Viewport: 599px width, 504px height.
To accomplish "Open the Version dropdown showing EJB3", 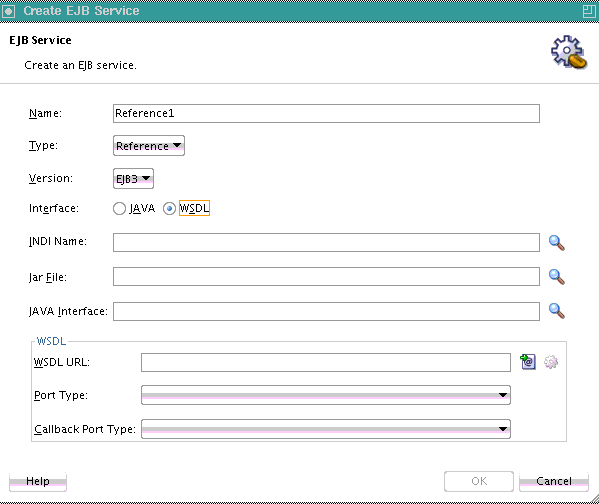I will (x=133, y=178).
